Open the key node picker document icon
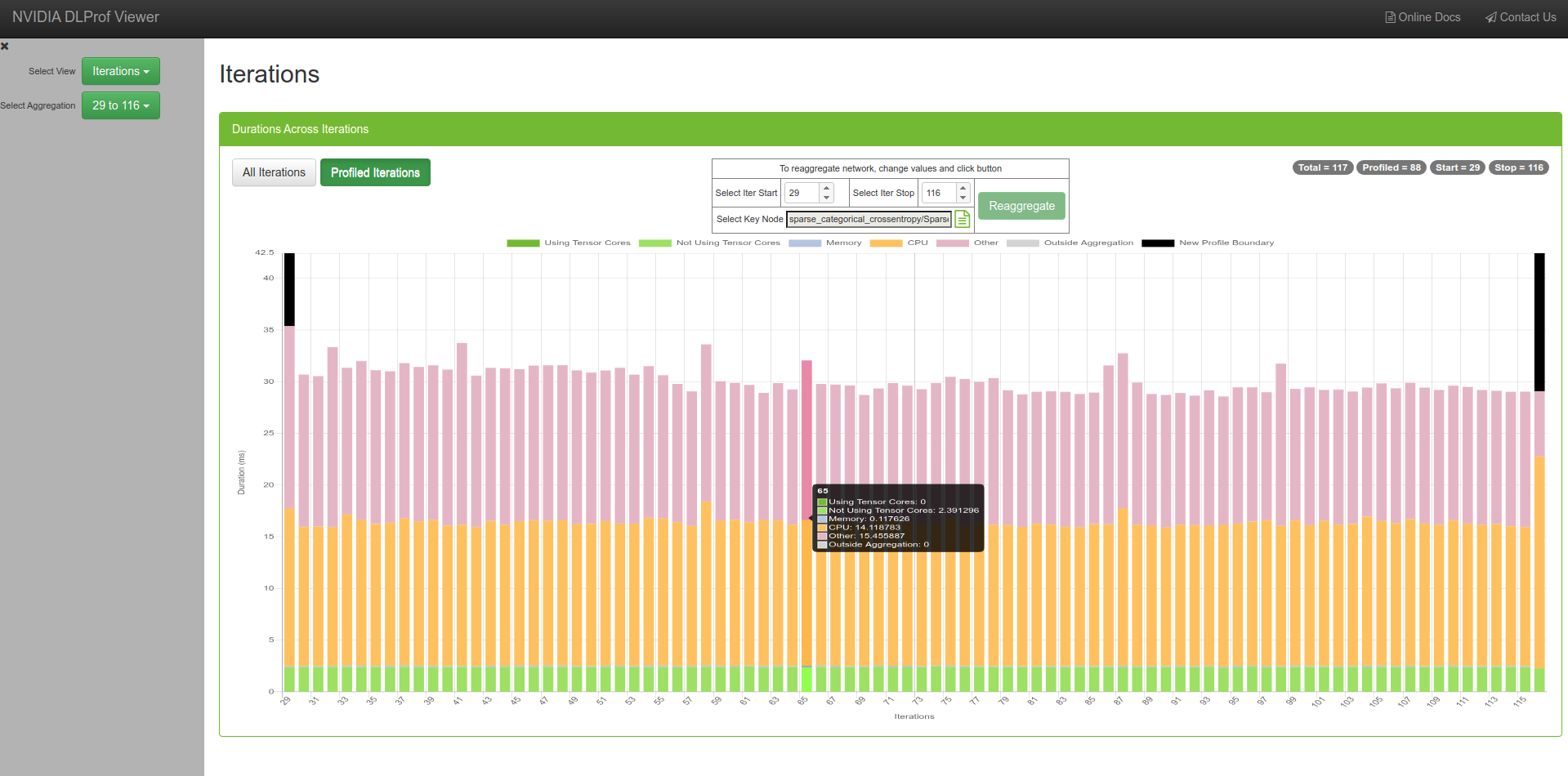This screenshot has width=1568, height=776. pyautogui.click(x=963, y=219)
